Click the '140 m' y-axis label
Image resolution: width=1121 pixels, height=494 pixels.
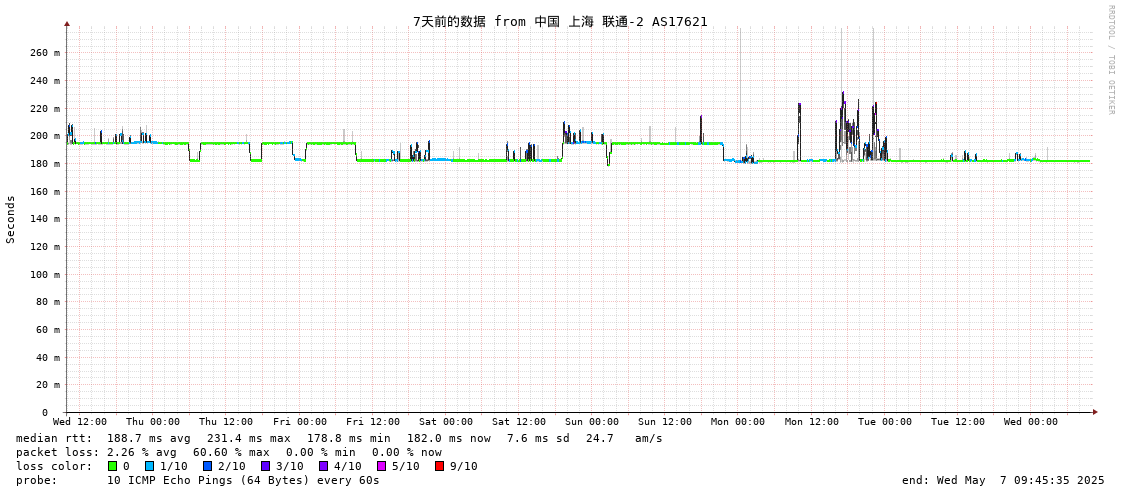[45, 219]
